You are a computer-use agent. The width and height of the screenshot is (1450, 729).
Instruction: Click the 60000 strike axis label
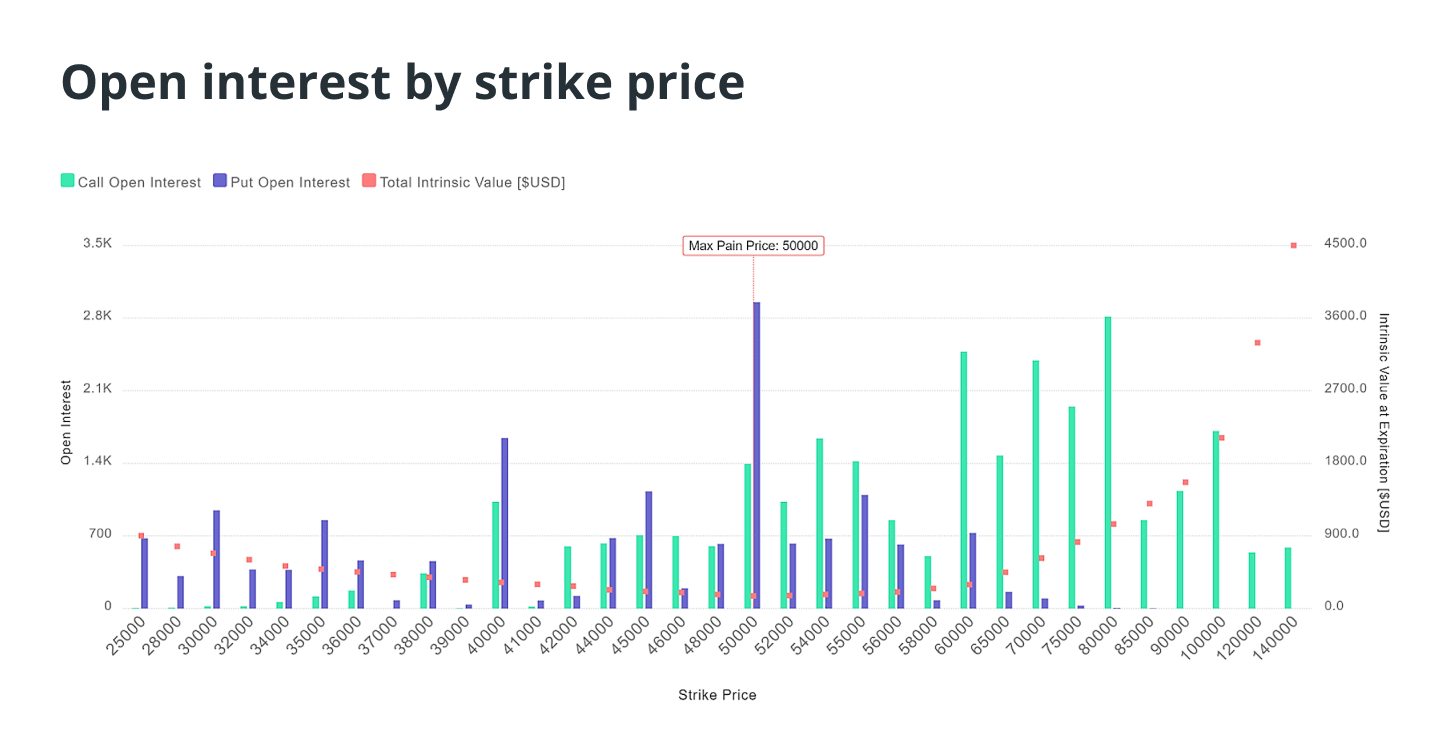tap(954, 637)
